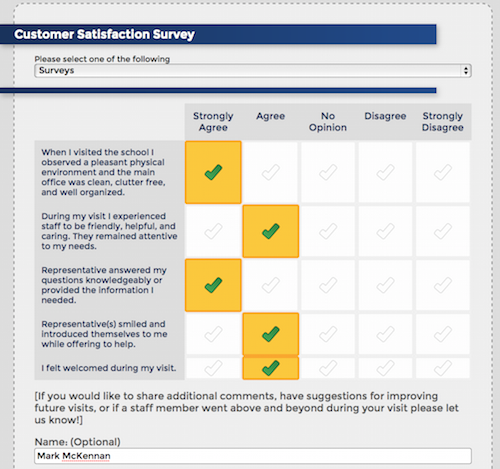The image size is (500, 469).
Task: Uncheck Strongly Agree for pleasant physical environment
Action: tap(213, 172)
